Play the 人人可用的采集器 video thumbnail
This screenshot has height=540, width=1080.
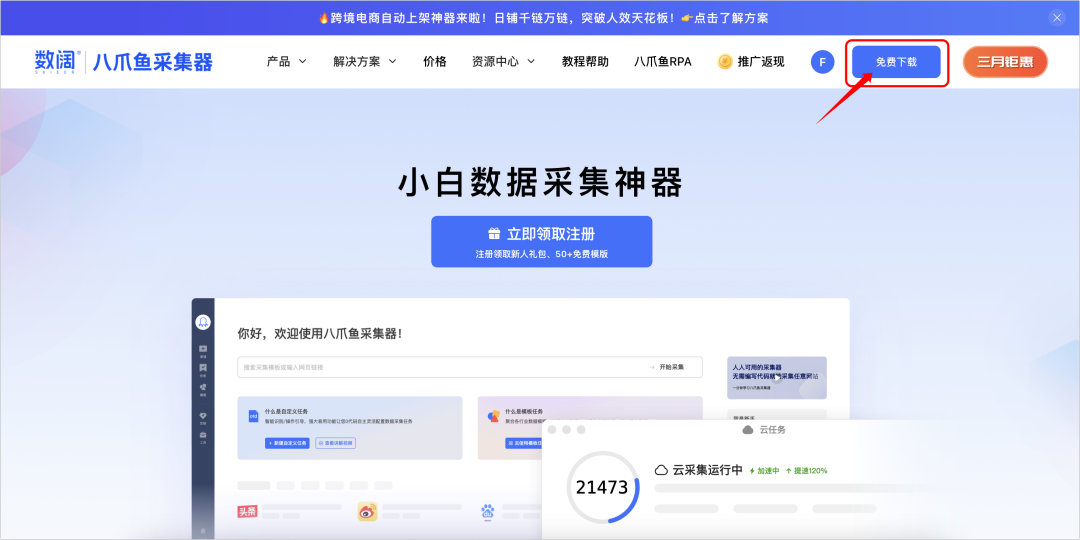(x=776, y=377)
